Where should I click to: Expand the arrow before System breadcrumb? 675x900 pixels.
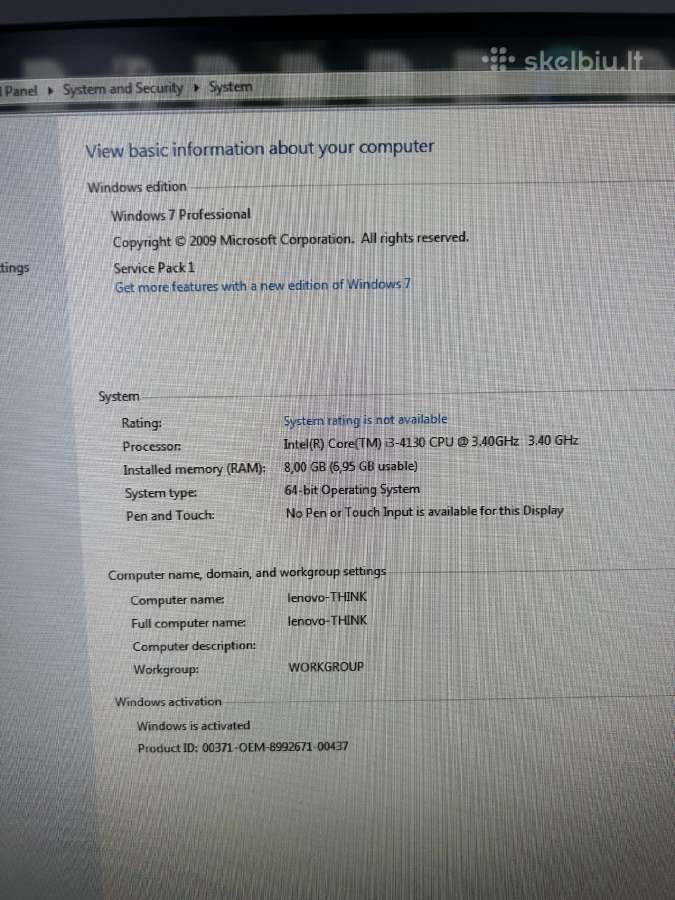tap(196, 88)
